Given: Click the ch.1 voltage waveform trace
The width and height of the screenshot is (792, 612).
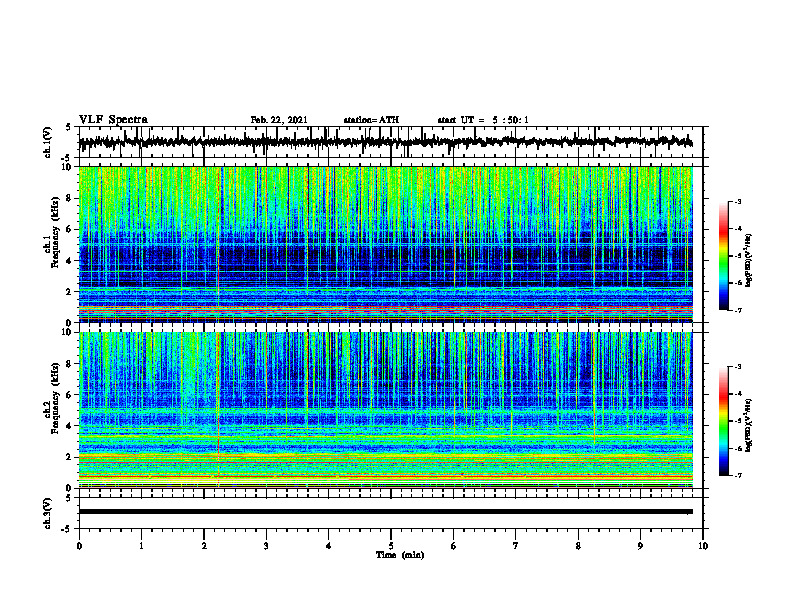Looking at the screenshot, I should (x=386, y=141).
